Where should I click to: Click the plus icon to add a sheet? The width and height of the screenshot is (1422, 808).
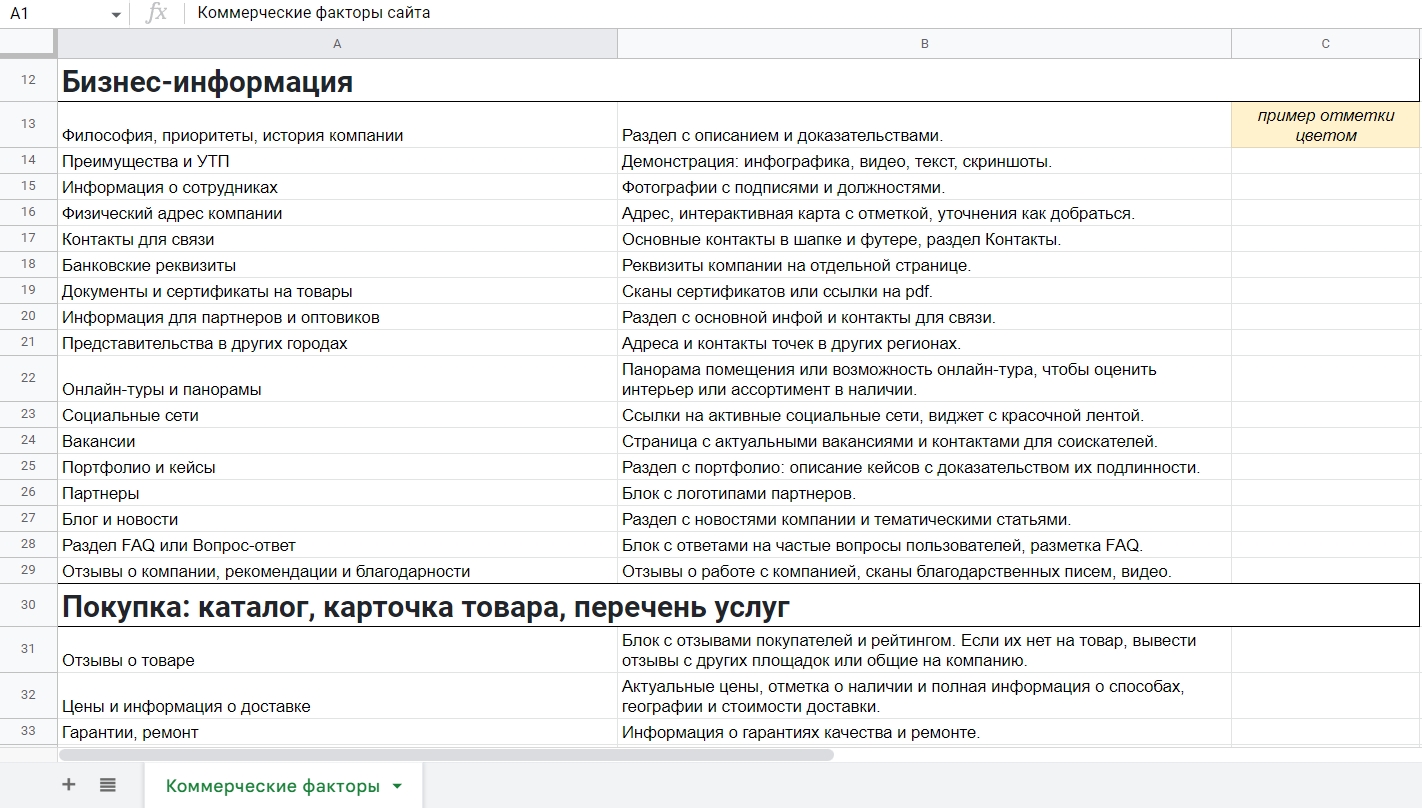[67, 784]
